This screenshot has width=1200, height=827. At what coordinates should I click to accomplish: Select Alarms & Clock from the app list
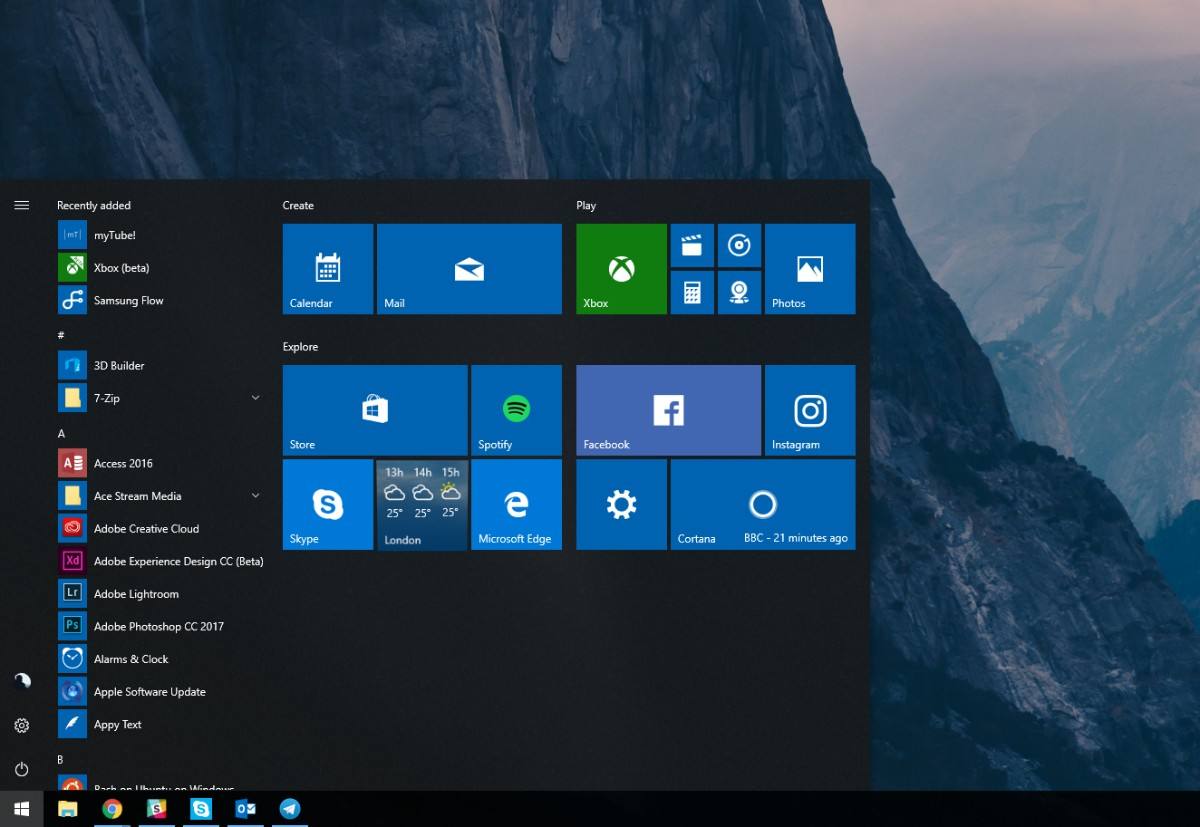[131, 659]
